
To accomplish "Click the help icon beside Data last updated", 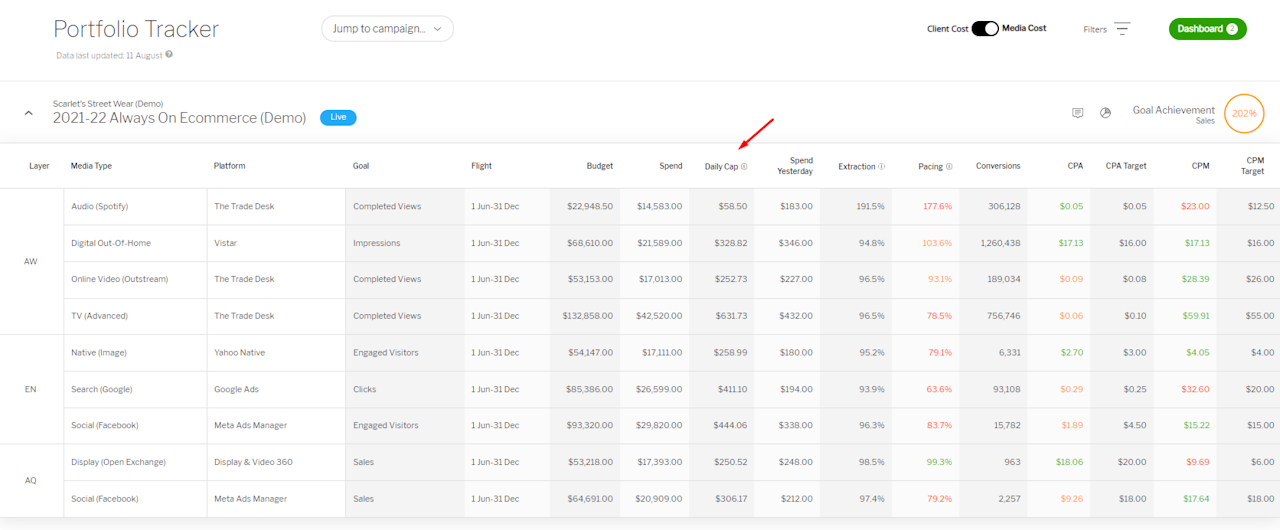I will tap(169, 54).
